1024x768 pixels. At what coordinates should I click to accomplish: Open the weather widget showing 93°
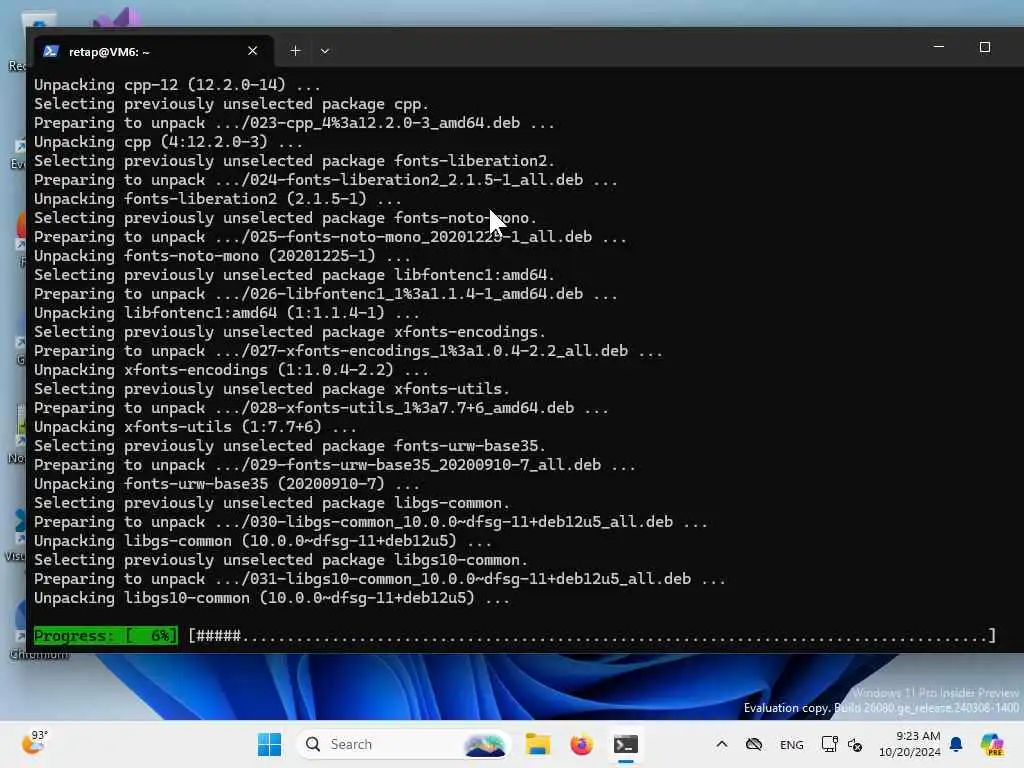click(34, 742)
